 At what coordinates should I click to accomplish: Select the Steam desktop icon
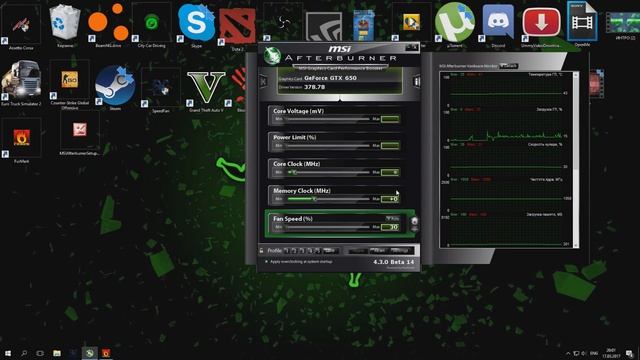tap(115, 87)
